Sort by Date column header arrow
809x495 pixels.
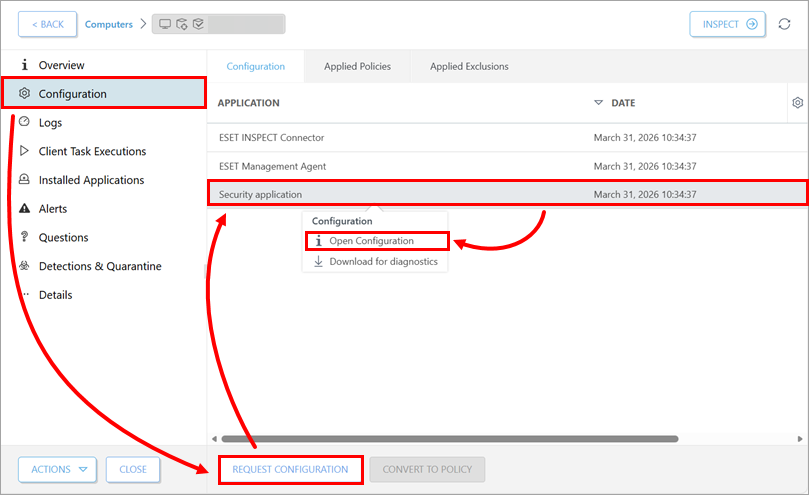tap(599, 103)
